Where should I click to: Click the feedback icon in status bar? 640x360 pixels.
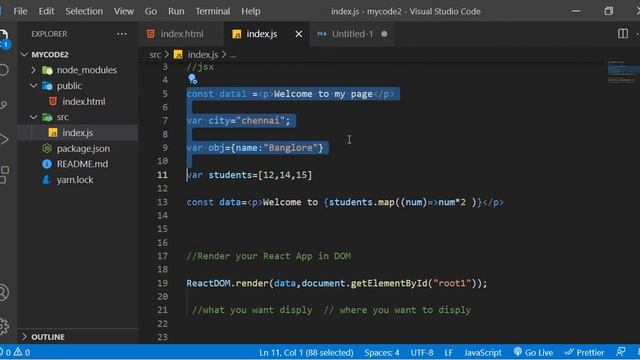[x=621, y=352]
